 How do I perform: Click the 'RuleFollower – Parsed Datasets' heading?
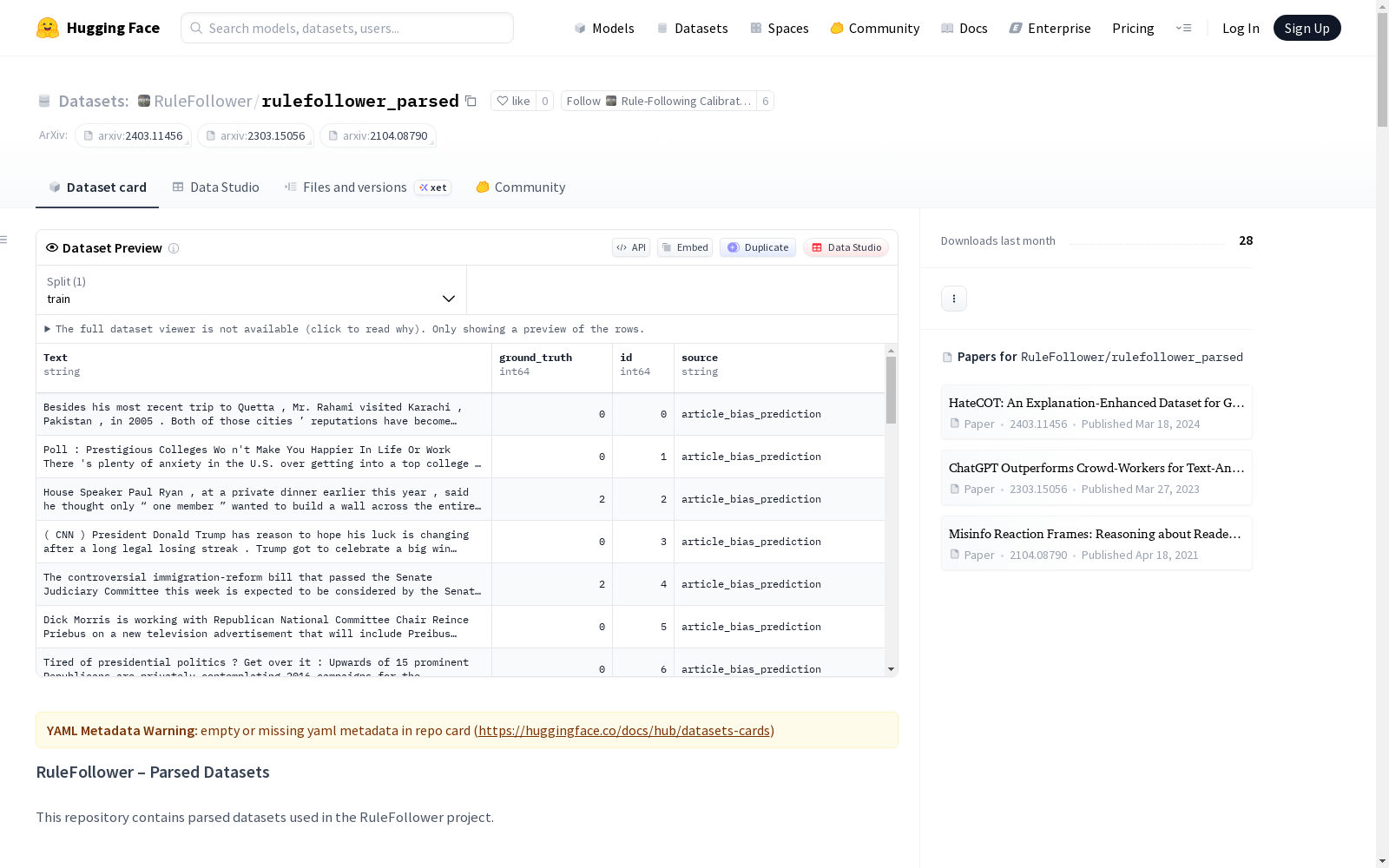pos(153,773)
